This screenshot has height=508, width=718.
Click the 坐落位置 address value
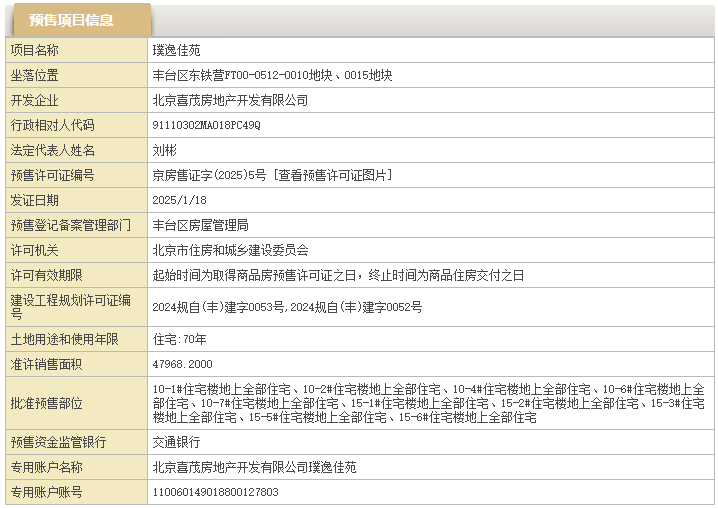tap(271, 75)
